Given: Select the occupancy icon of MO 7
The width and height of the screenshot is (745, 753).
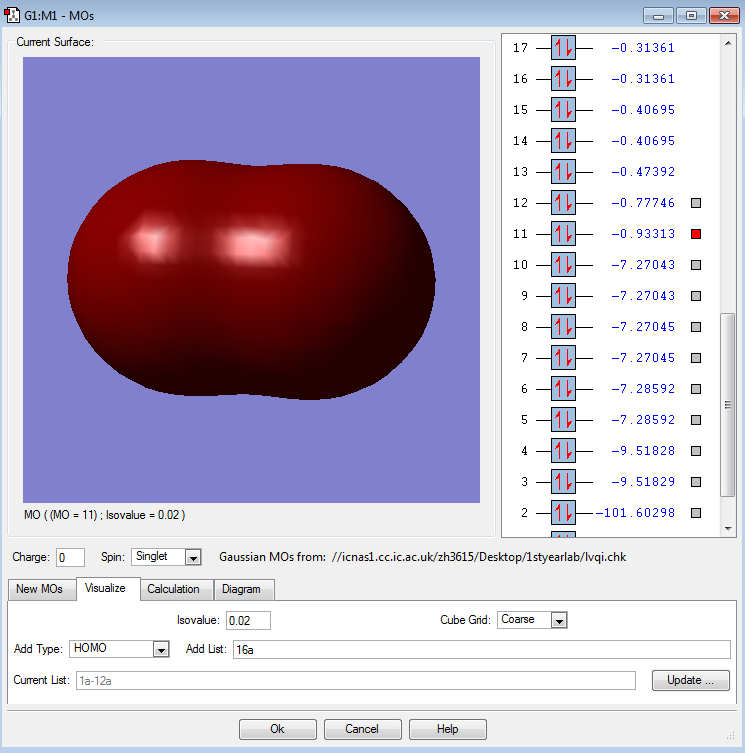Looking at the screenshot, I should coord(563,358).
